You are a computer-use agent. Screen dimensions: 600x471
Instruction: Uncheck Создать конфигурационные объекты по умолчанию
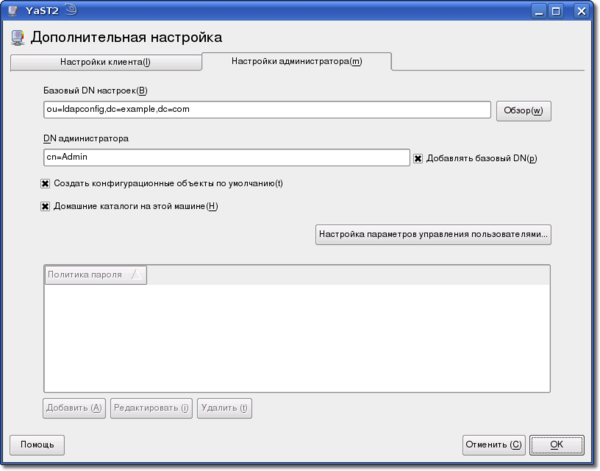[46, 184]
